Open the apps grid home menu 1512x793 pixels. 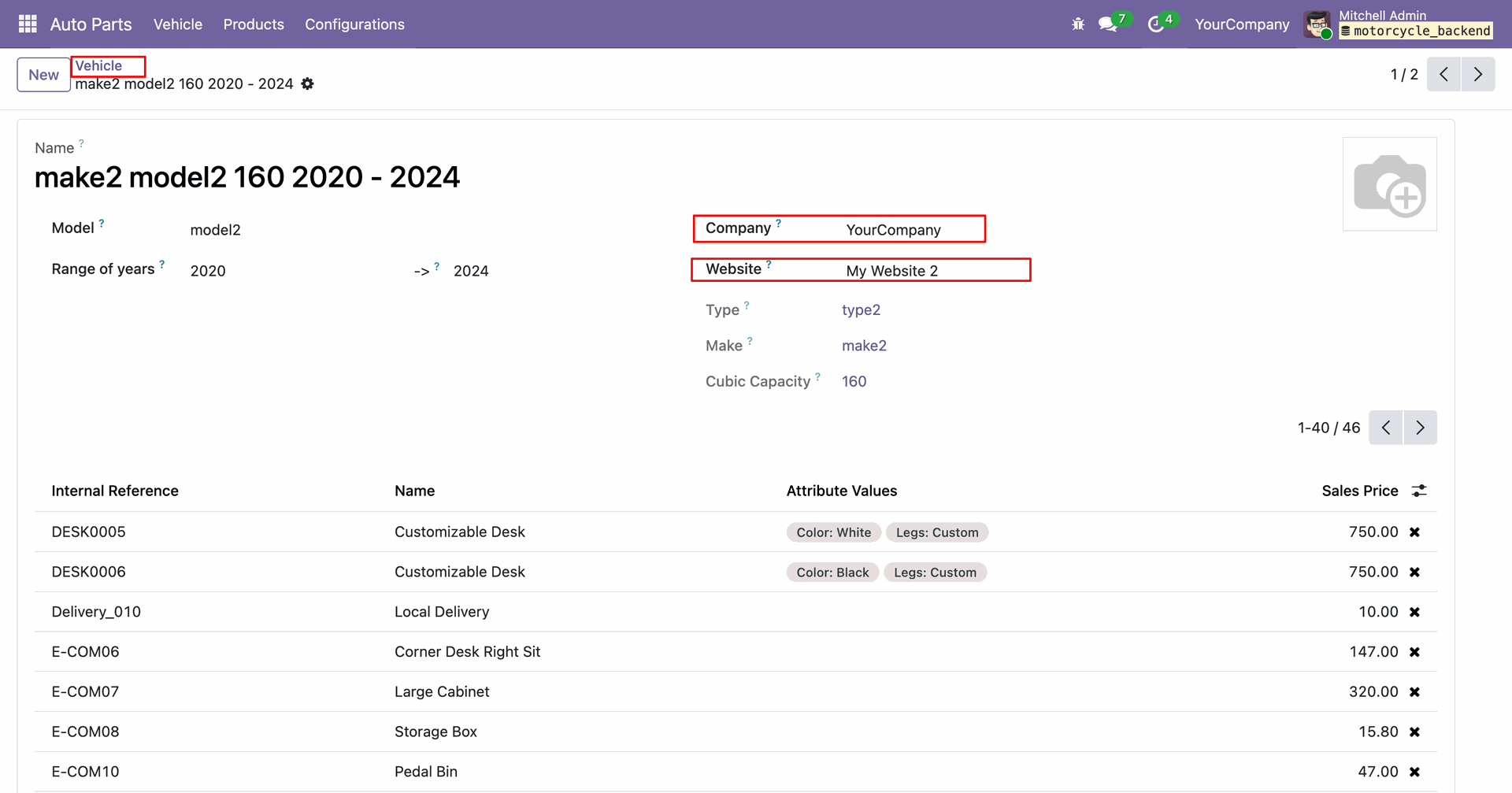pos(28,24)
